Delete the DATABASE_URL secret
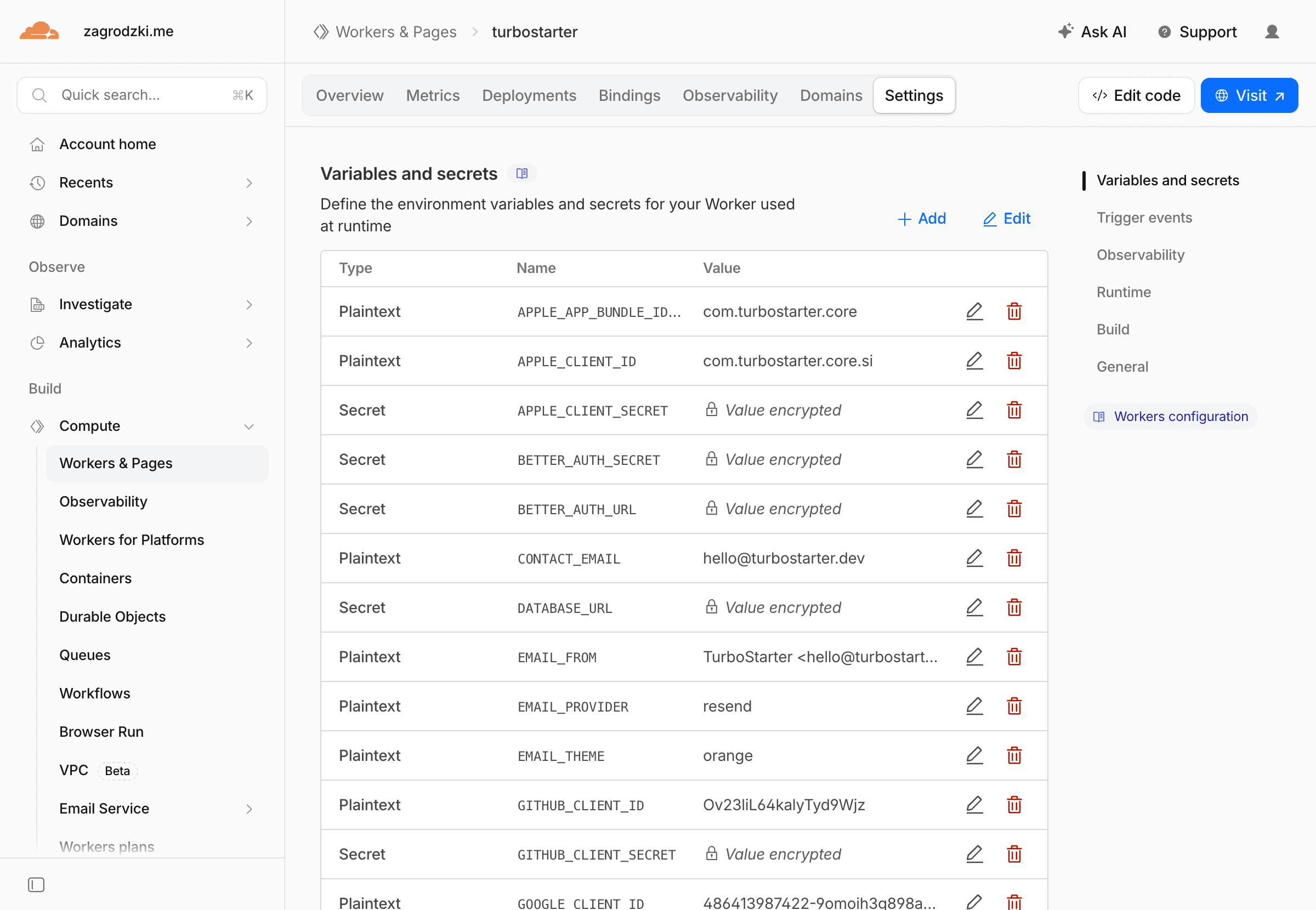 (x=1014, y=608)
